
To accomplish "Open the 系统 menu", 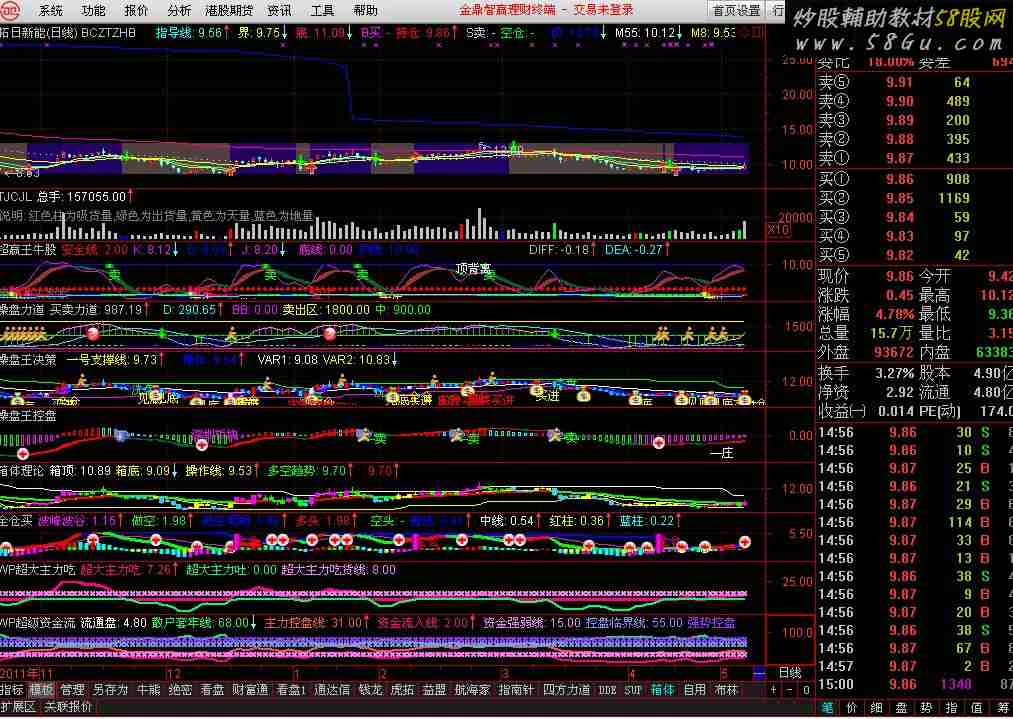I will coord(51,10).
